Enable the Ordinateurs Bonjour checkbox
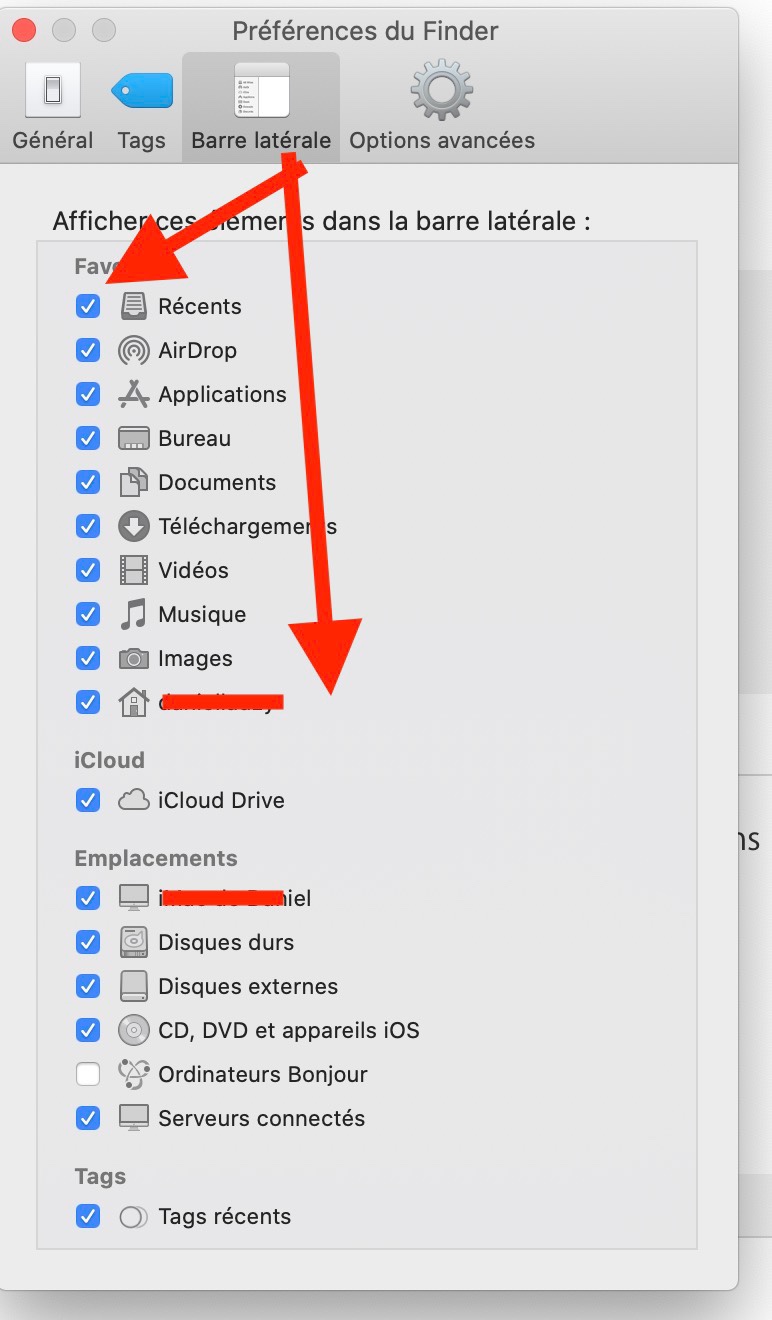Image resolution: width=772 pixels, height=1320 pixels. click(88, 1074)
